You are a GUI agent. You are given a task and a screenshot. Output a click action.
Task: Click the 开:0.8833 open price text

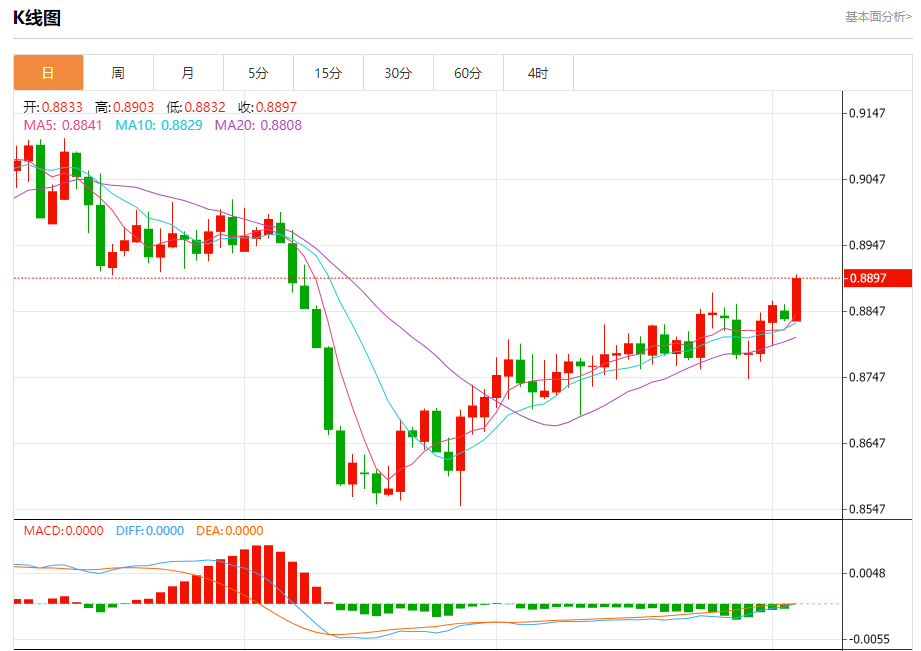click(53, 107)
